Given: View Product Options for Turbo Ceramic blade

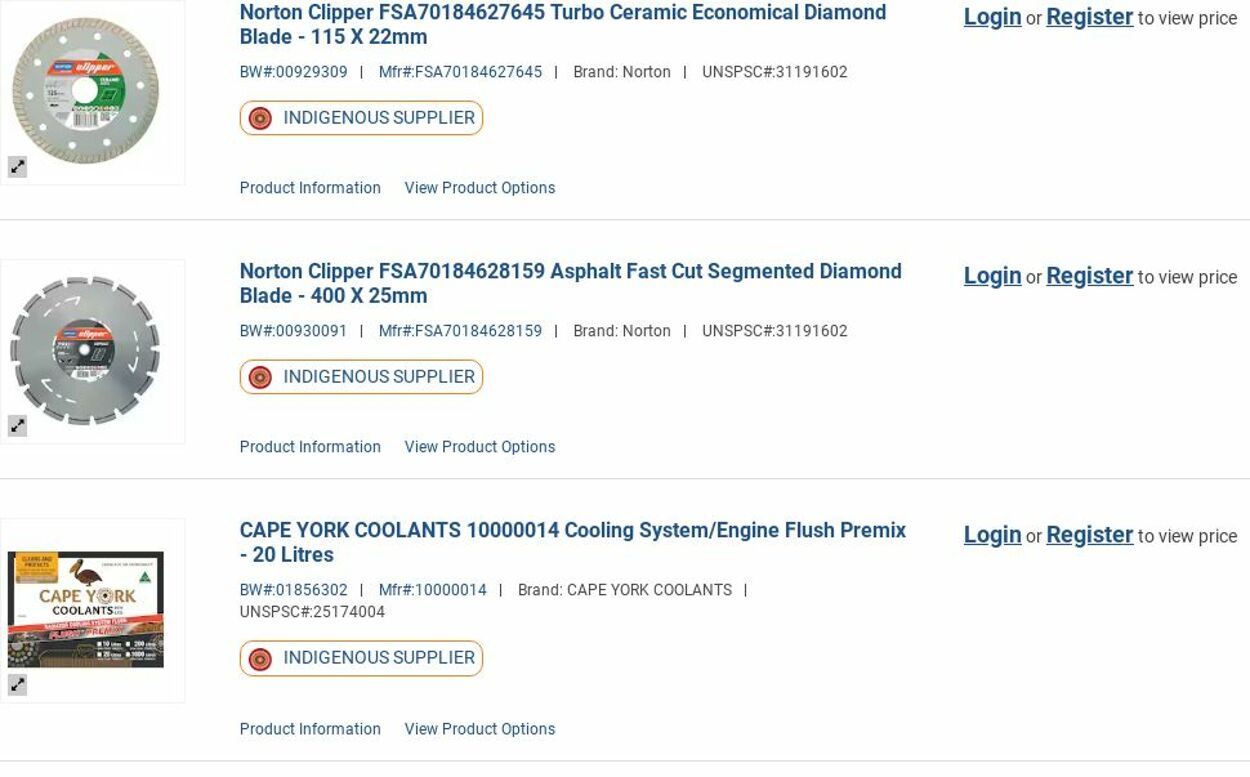Looking at the screenshot, I should pos(479,188).
